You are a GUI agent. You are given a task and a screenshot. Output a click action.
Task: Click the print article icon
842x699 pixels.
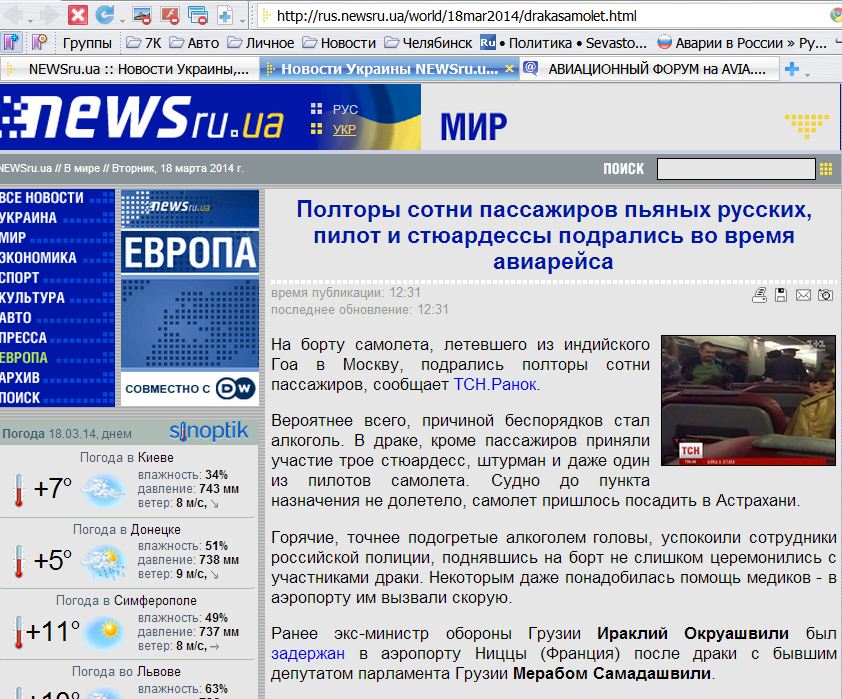click(760, 295)
